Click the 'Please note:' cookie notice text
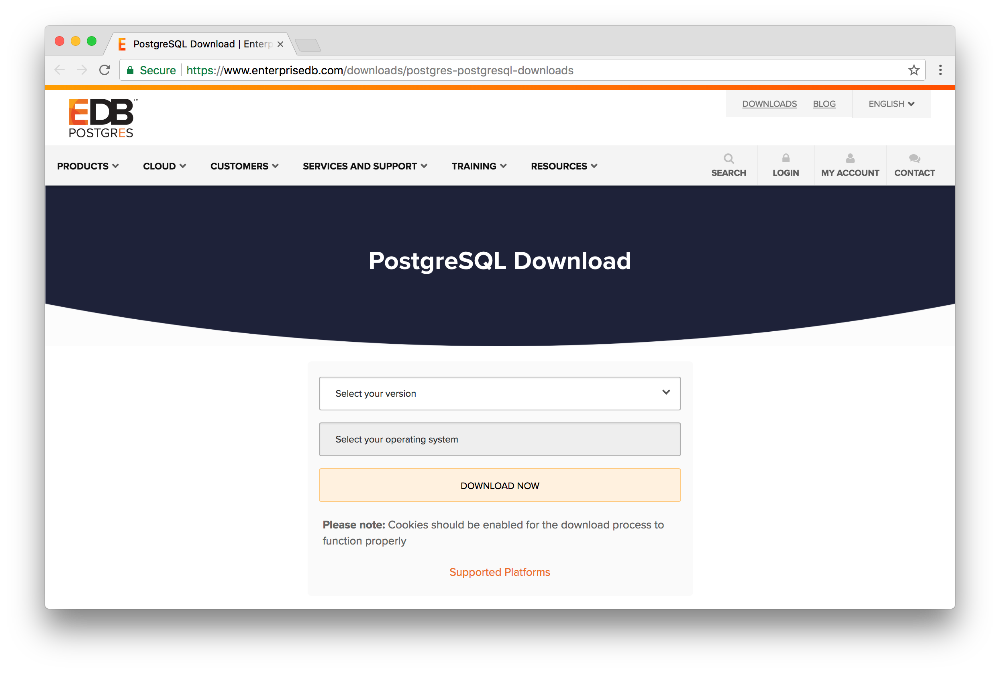The width and height of the screenshot is (1000, 673). (x=493, y=533)
